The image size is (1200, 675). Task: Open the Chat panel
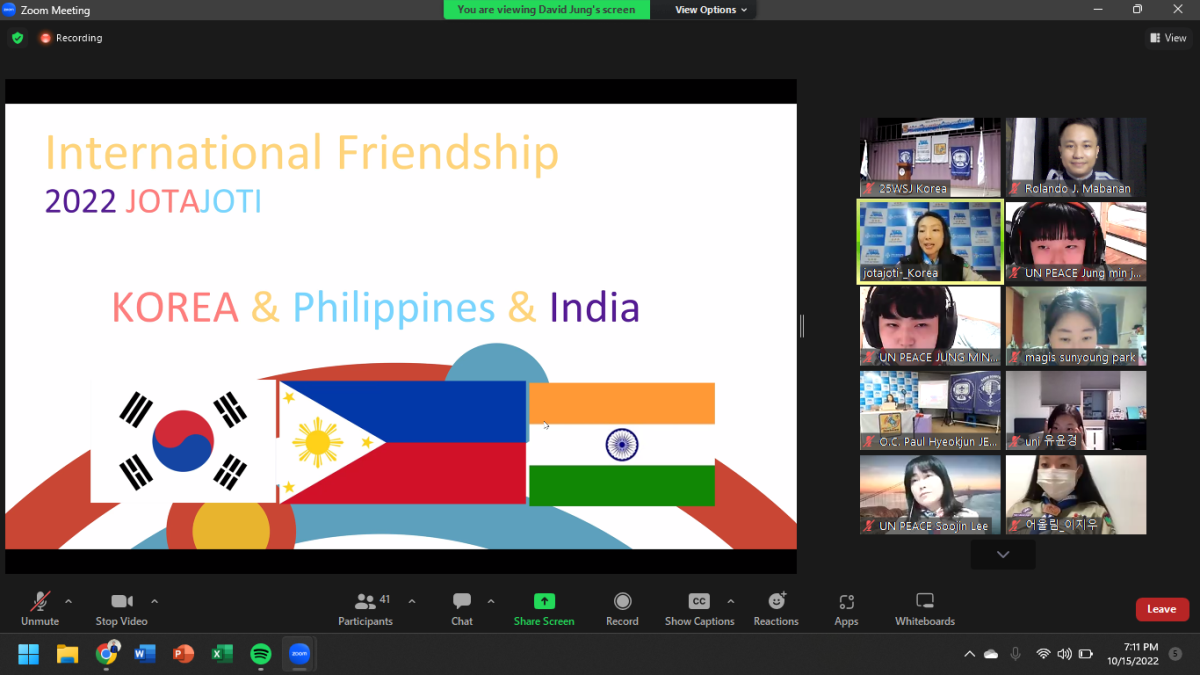point(461,608)
